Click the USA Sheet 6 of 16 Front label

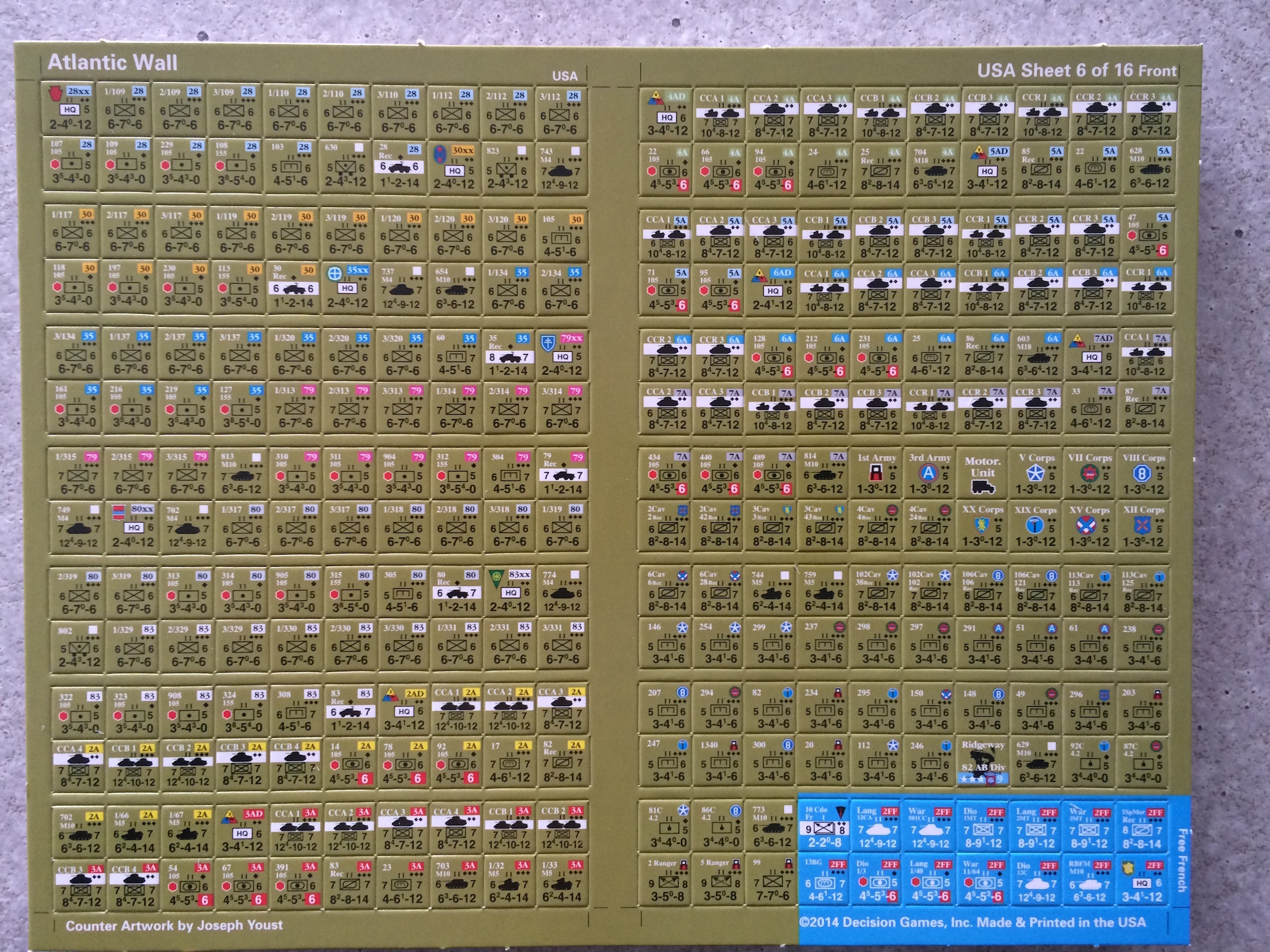(x=1077, y=71)
